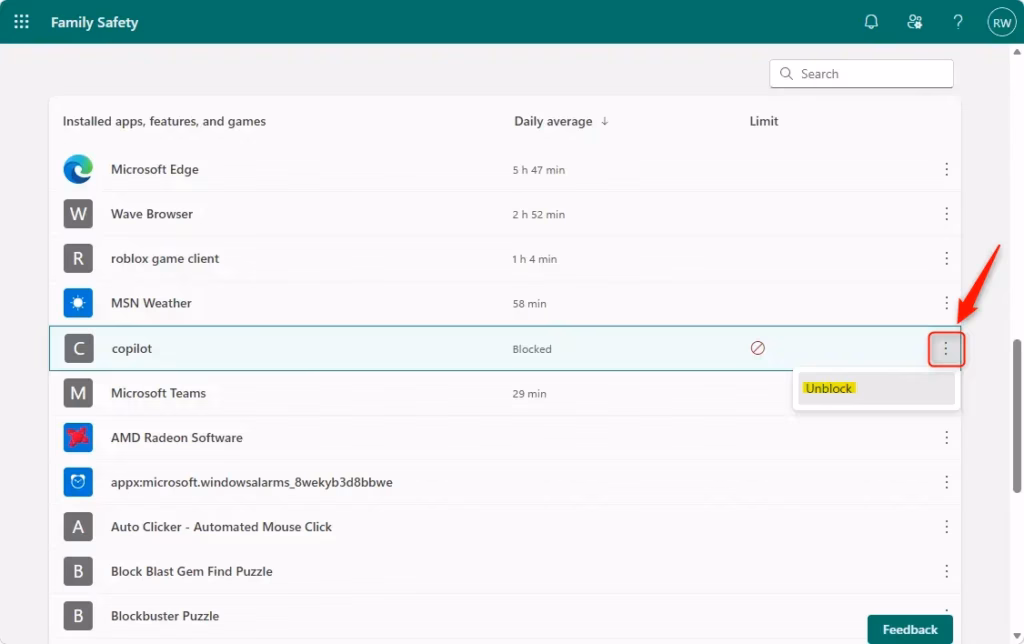Open family settings people icon
This screenshot has width=1024, height=644.
pos(914,22)
